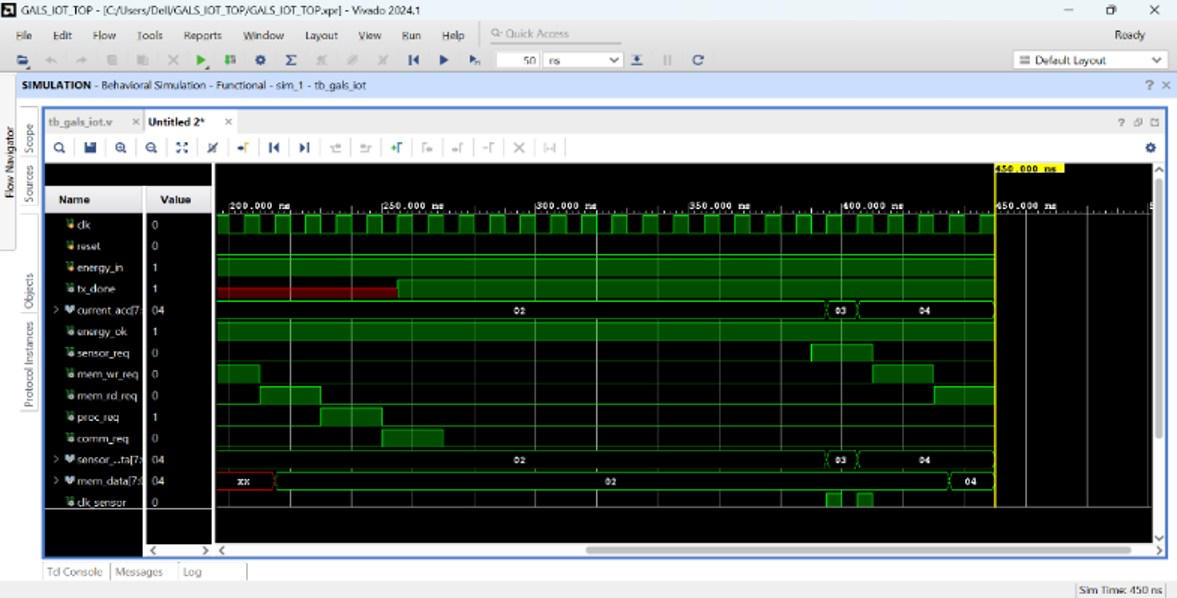Open the Protocol Instances side panel
Viewport: 1177px width, 598px height.
coord(29,364)
